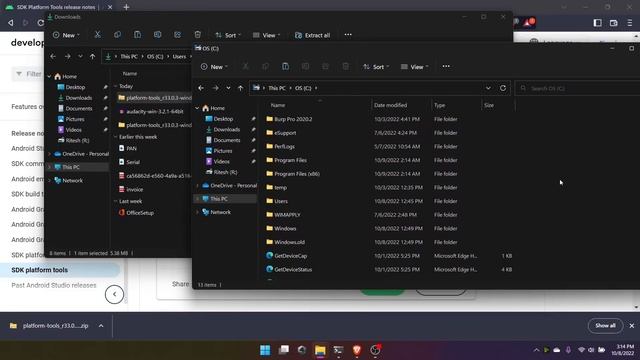Viewport: 640px width, 360px height.
Task: Open Windows Start menu
Action: (265, 350)
